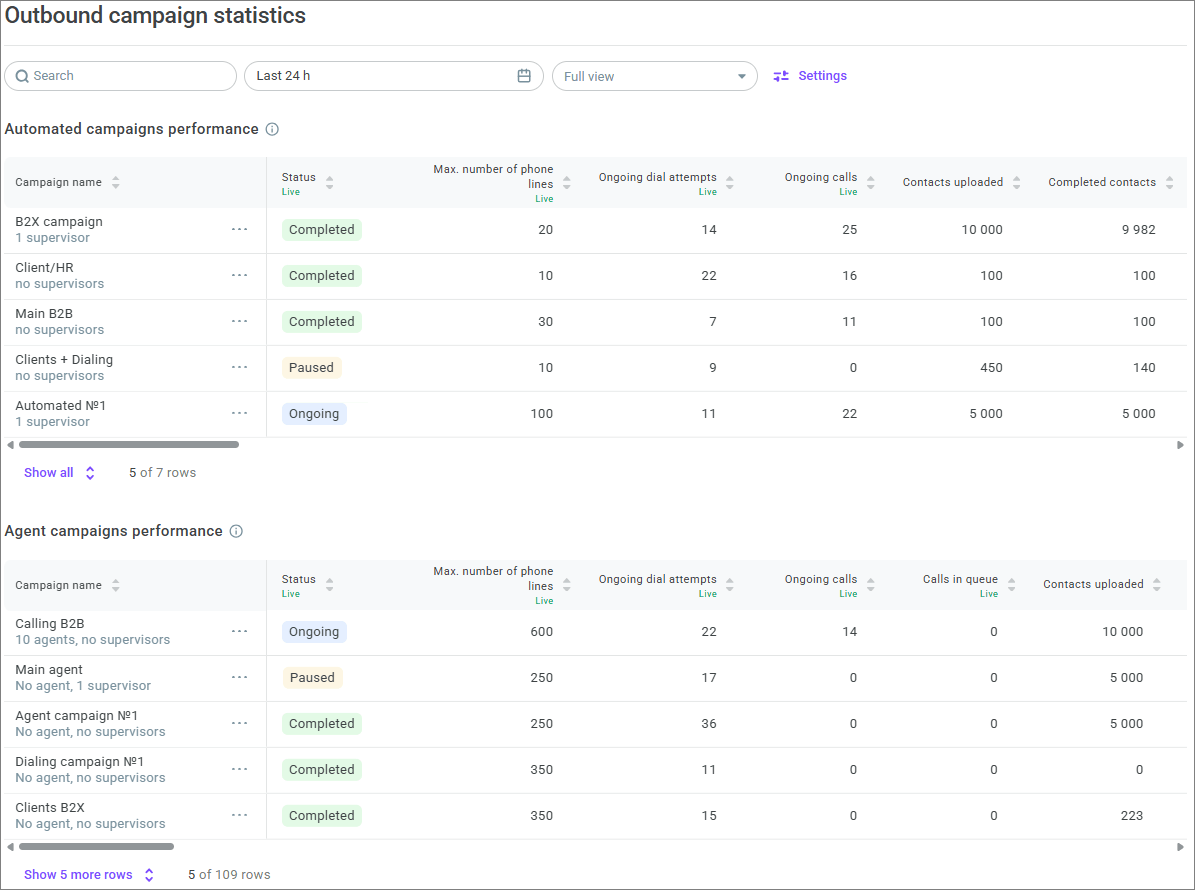This screenshot has width=1195, height=890.
Task: Click automated table horizontal scrollbar thumb
Action: [129, 444]
